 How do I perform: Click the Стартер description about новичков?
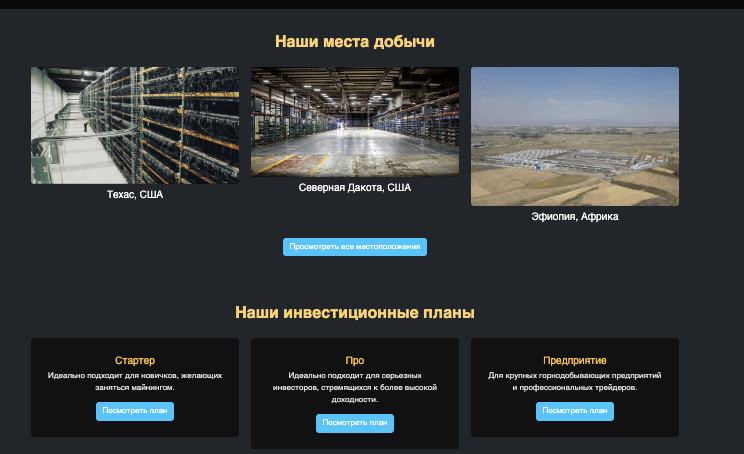click(135, 381)
